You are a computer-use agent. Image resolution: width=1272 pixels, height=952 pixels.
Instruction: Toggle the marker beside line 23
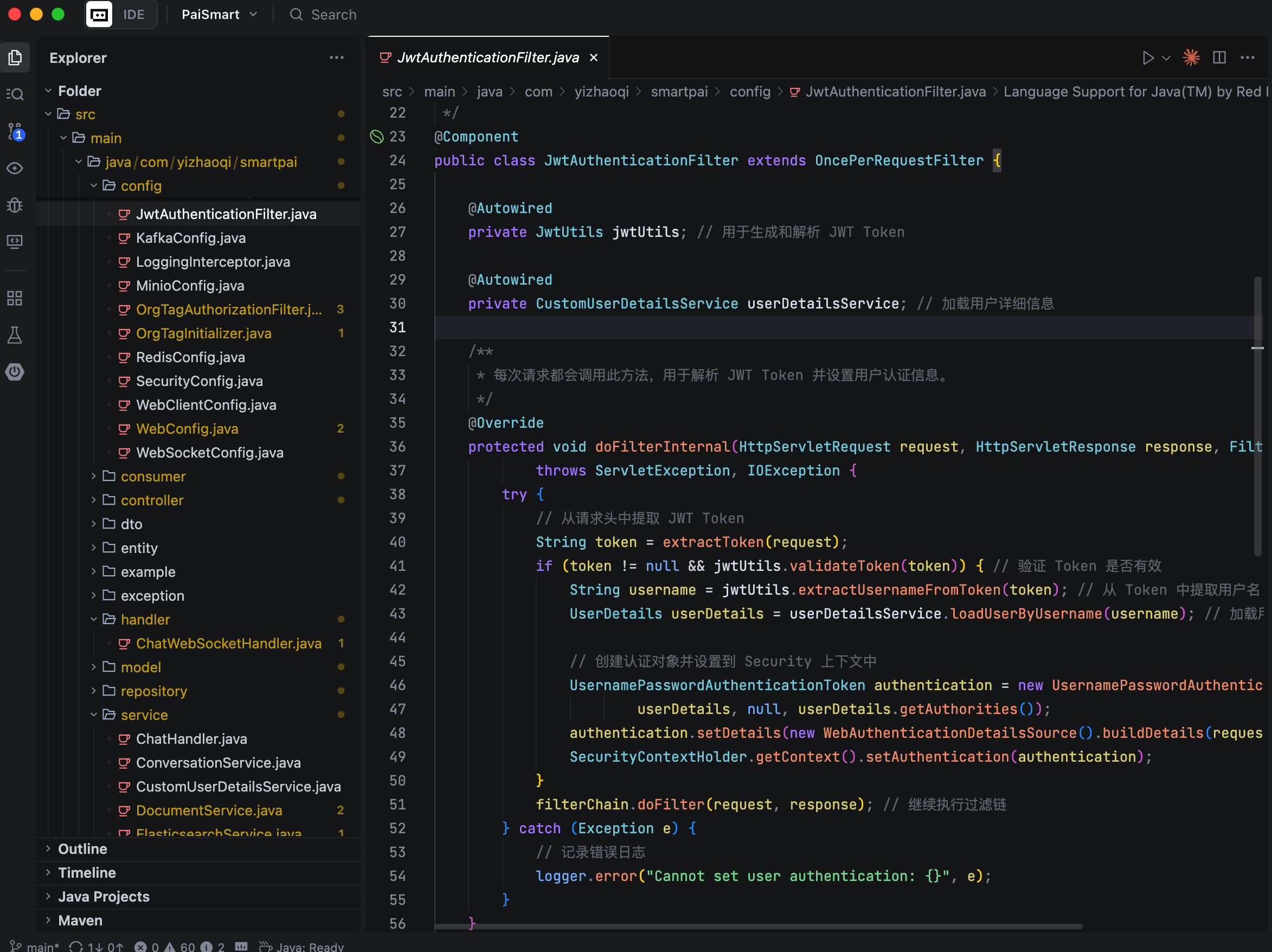pos(377,137)
